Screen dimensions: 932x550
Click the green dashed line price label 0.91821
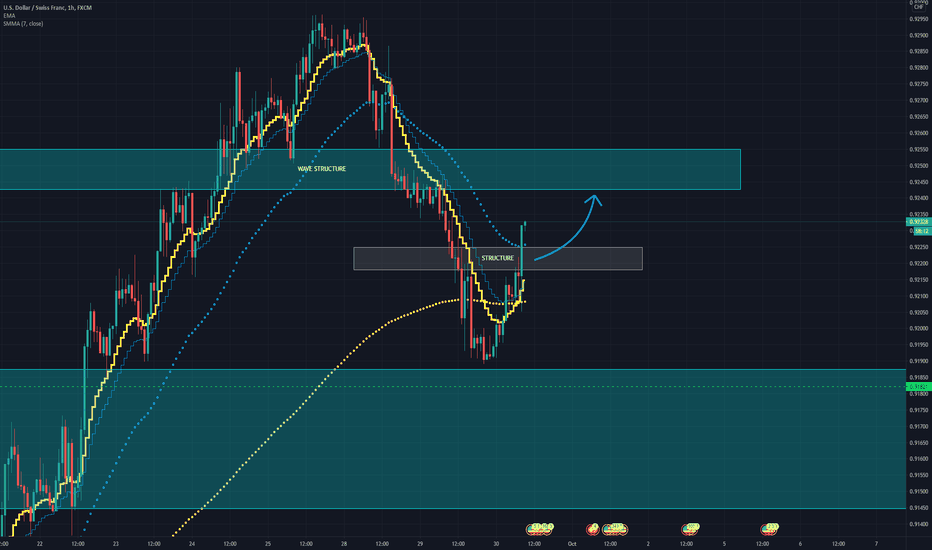click(918, 386)
